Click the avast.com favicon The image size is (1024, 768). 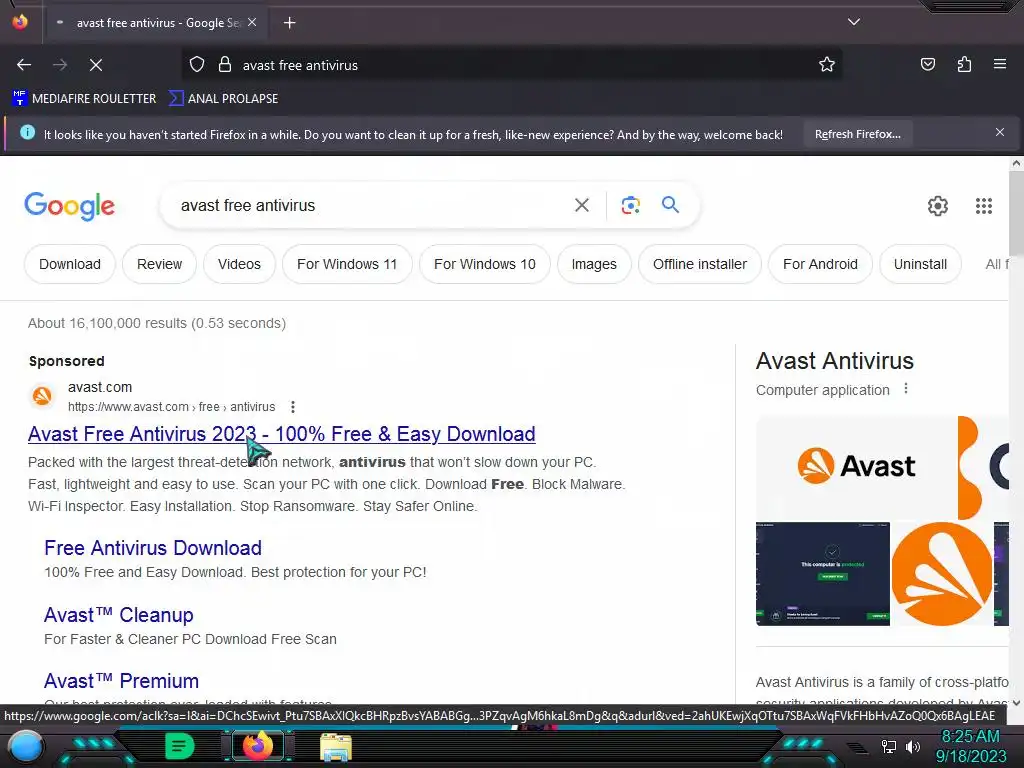tap(42, 396)
